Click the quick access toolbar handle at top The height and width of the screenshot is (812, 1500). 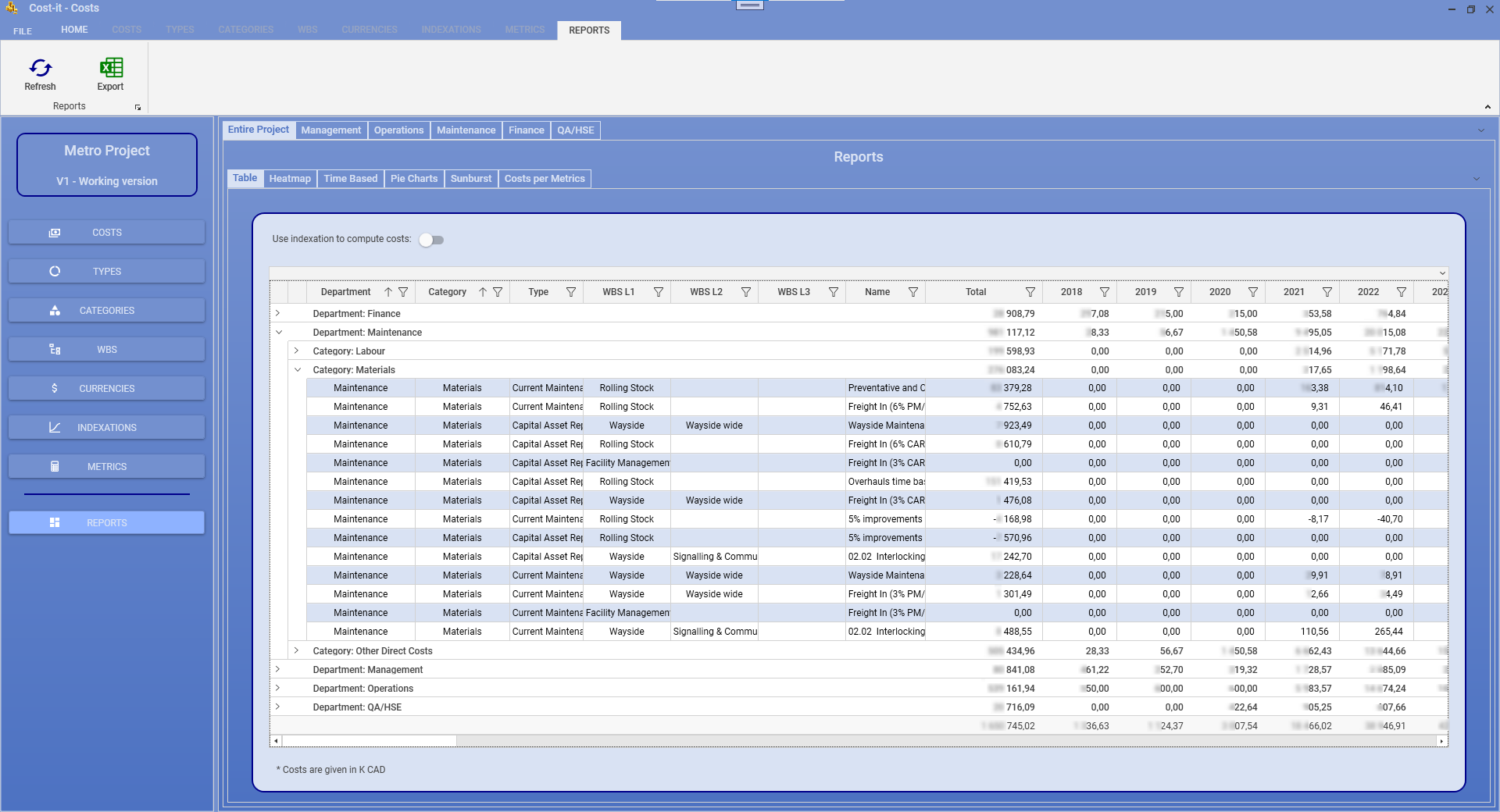pyautogui.click(x=750, y=5)
